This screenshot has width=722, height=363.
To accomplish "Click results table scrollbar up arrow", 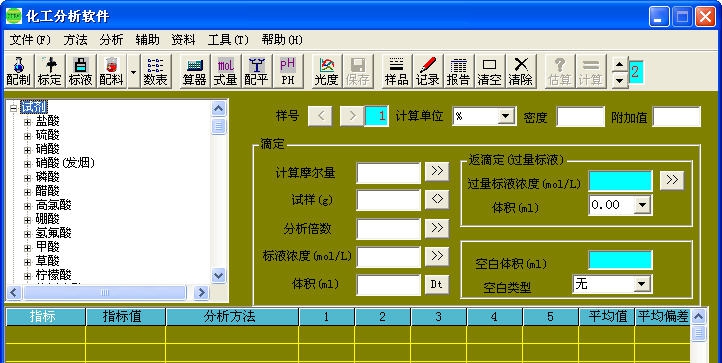I will (x=698, y=316).
